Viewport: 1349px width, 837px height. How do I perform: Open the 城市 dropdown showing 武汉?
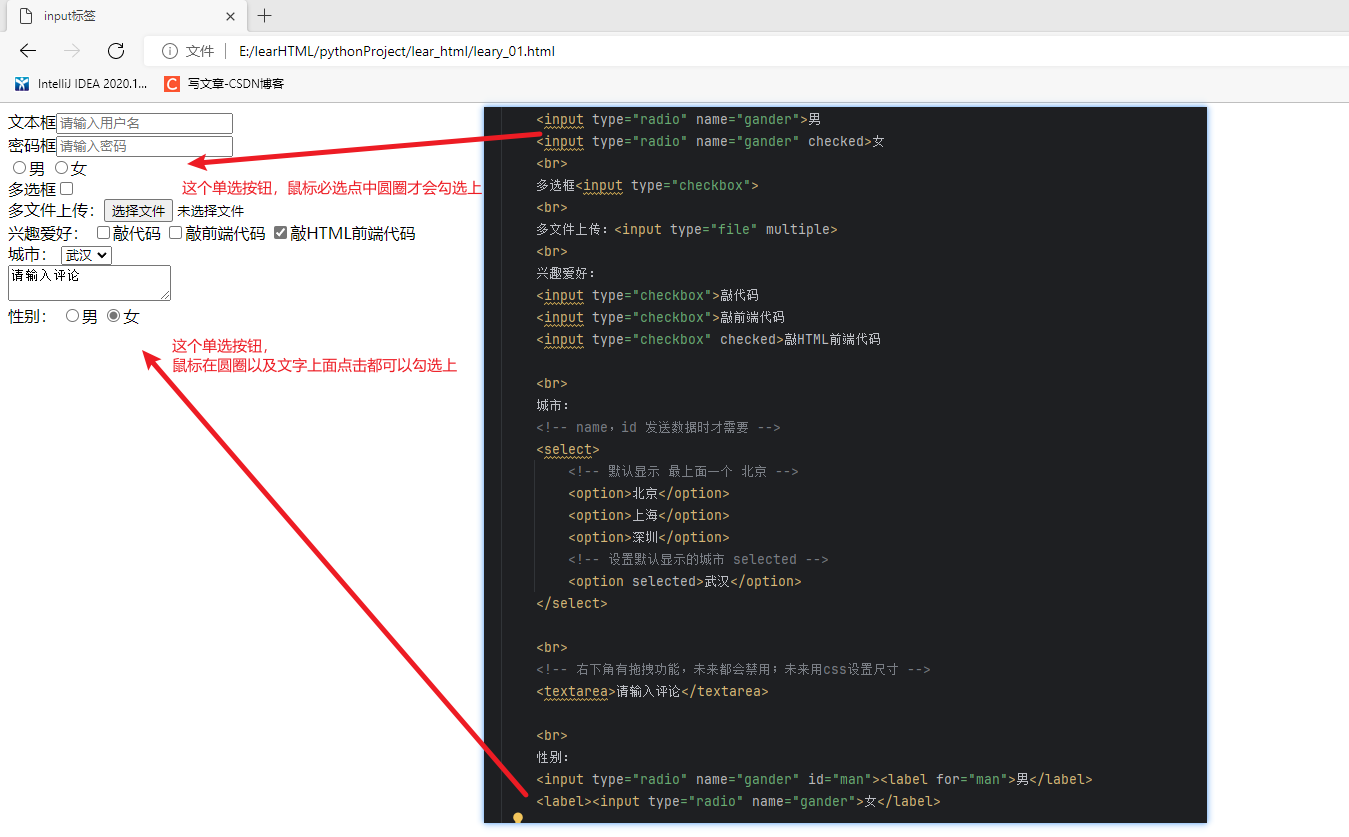[86, 255]
